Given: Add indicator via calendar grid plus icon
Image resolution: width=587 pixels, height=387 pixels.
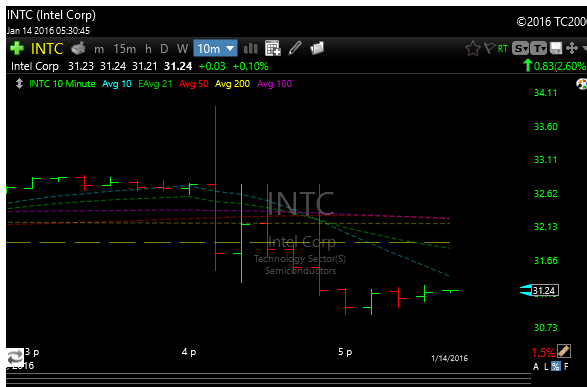Looking at the screenshot, I should point(273,48).
